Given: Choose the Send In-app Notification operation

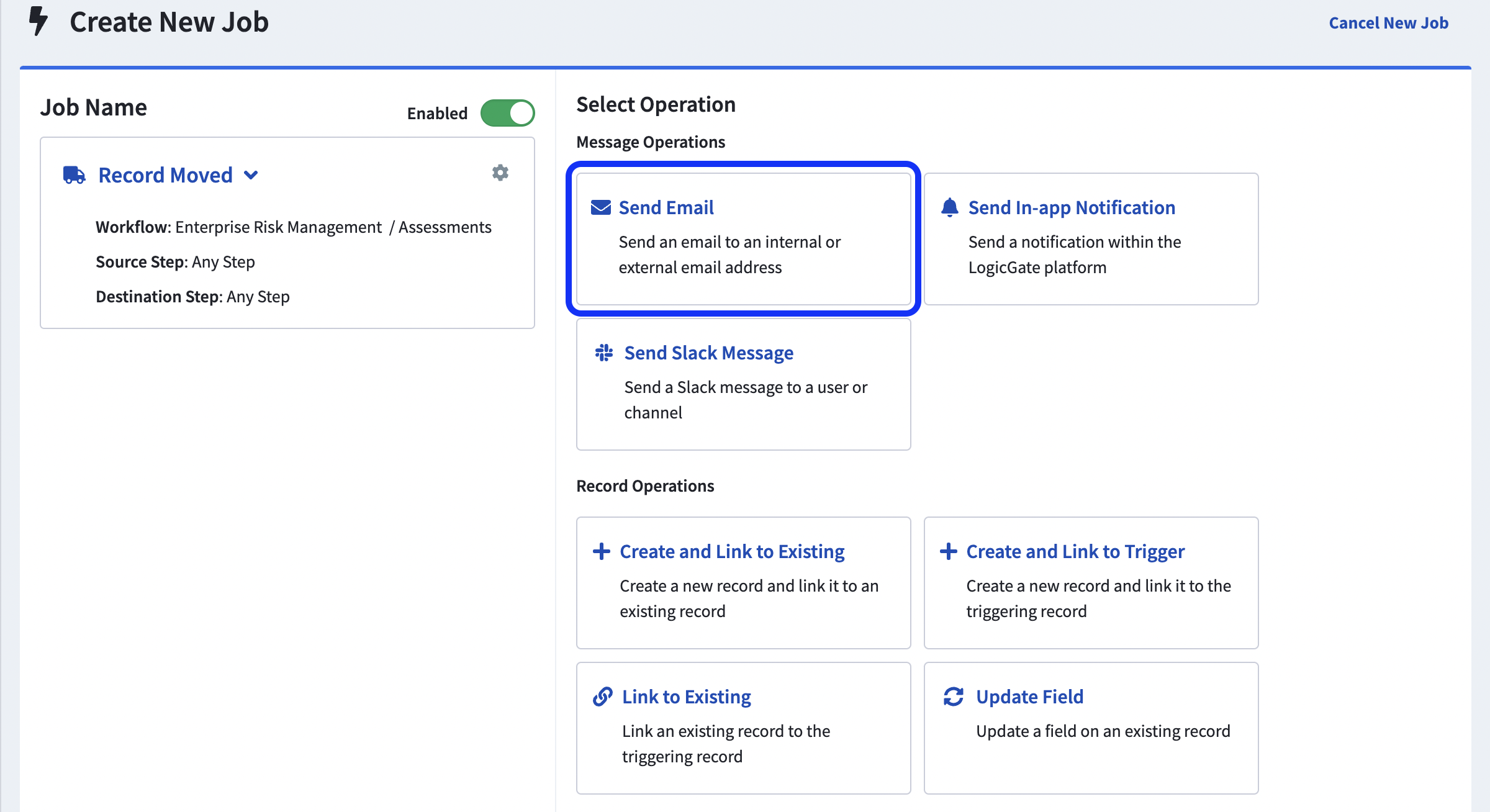Looking at the screenshot, I should point(1072,207).
